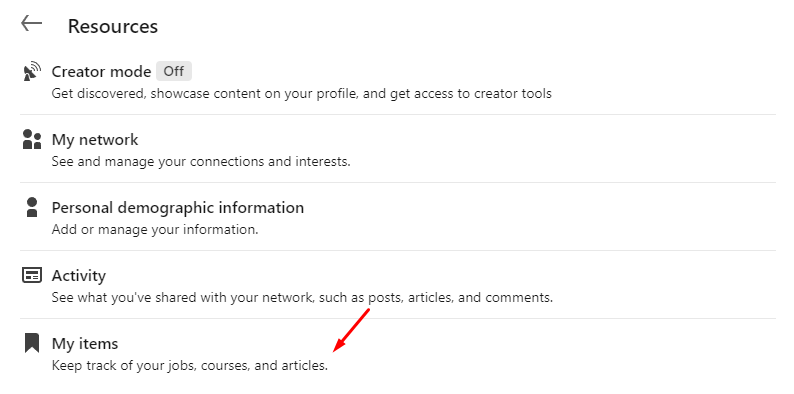794x394 pixels.
Task: Open the Activity newspaper icon
Action: (x=32, y=275)
